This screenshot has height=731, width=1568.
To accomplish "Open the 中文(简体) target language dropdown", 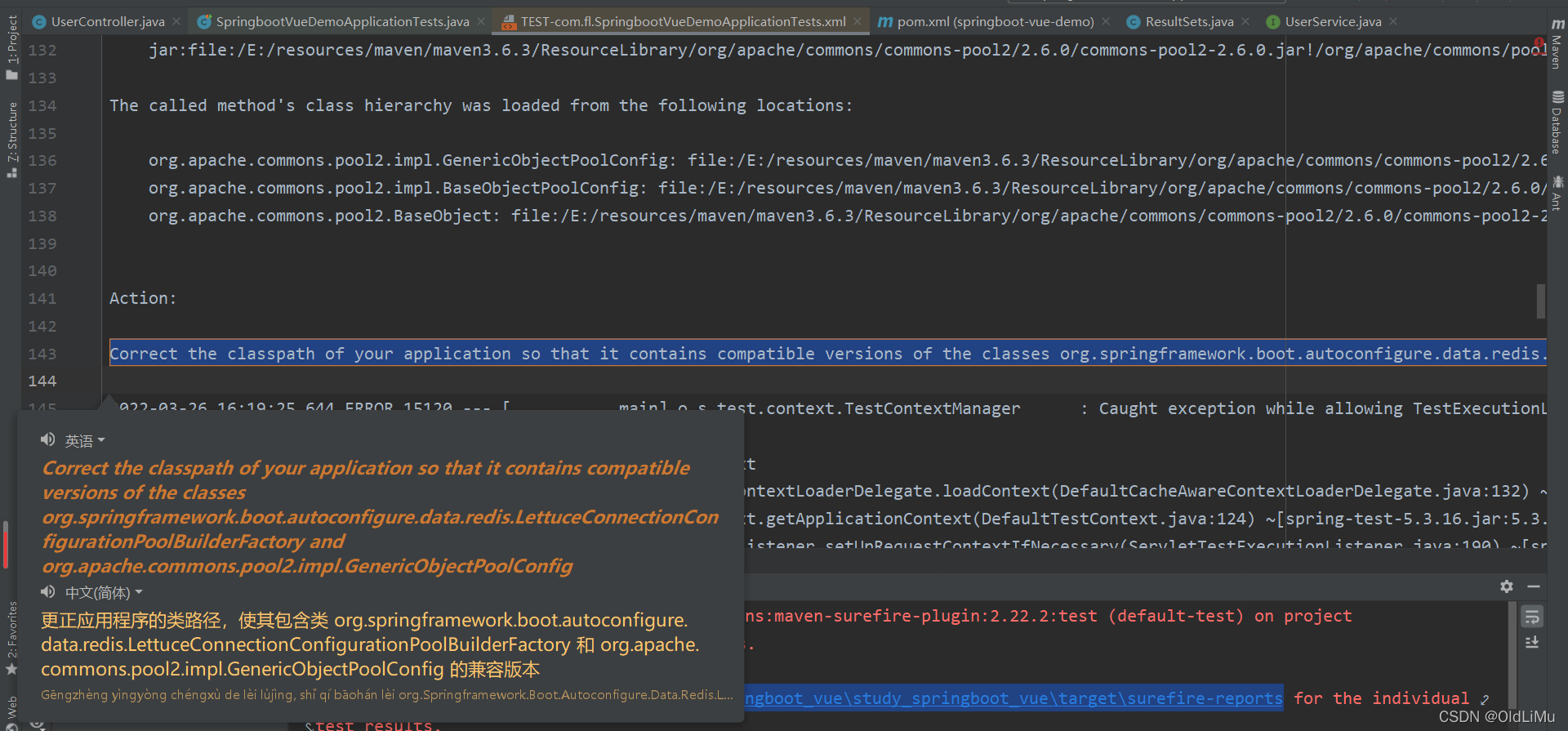I will [x=104, y=593].
